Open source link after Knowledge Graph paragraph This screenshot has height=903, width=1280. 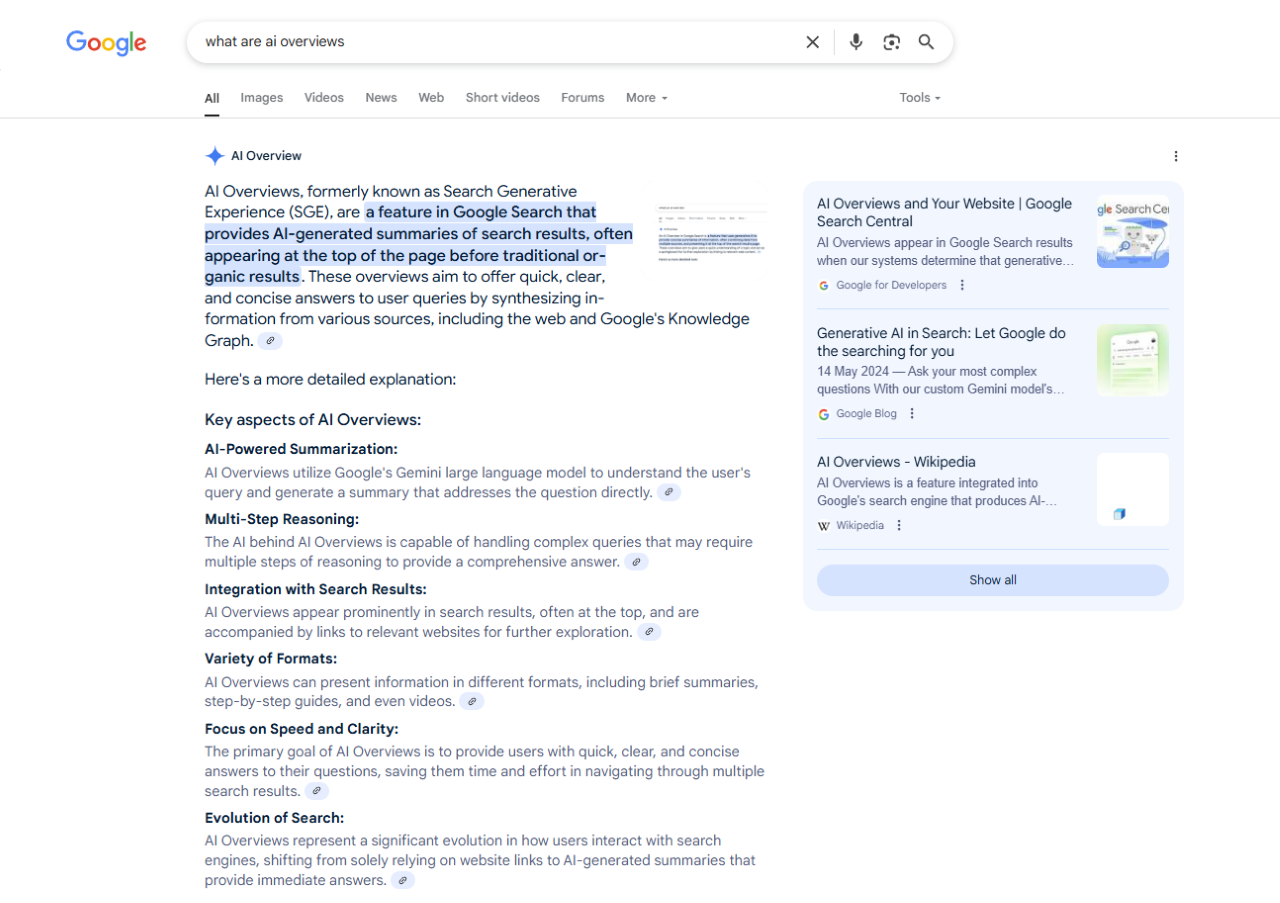coord(270,341)
